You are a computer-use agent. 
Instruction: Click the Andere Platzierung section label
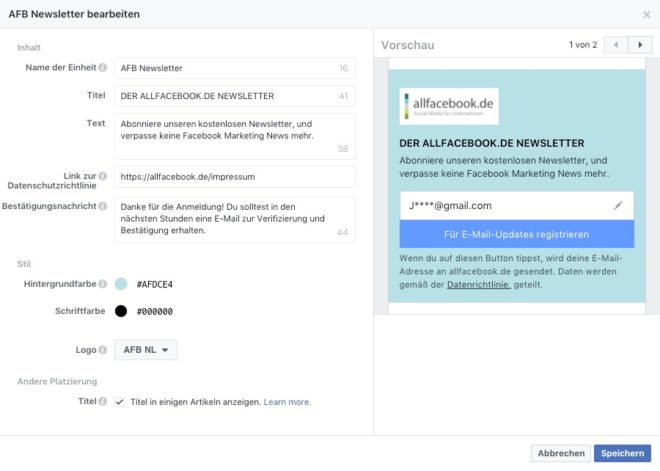57,381
